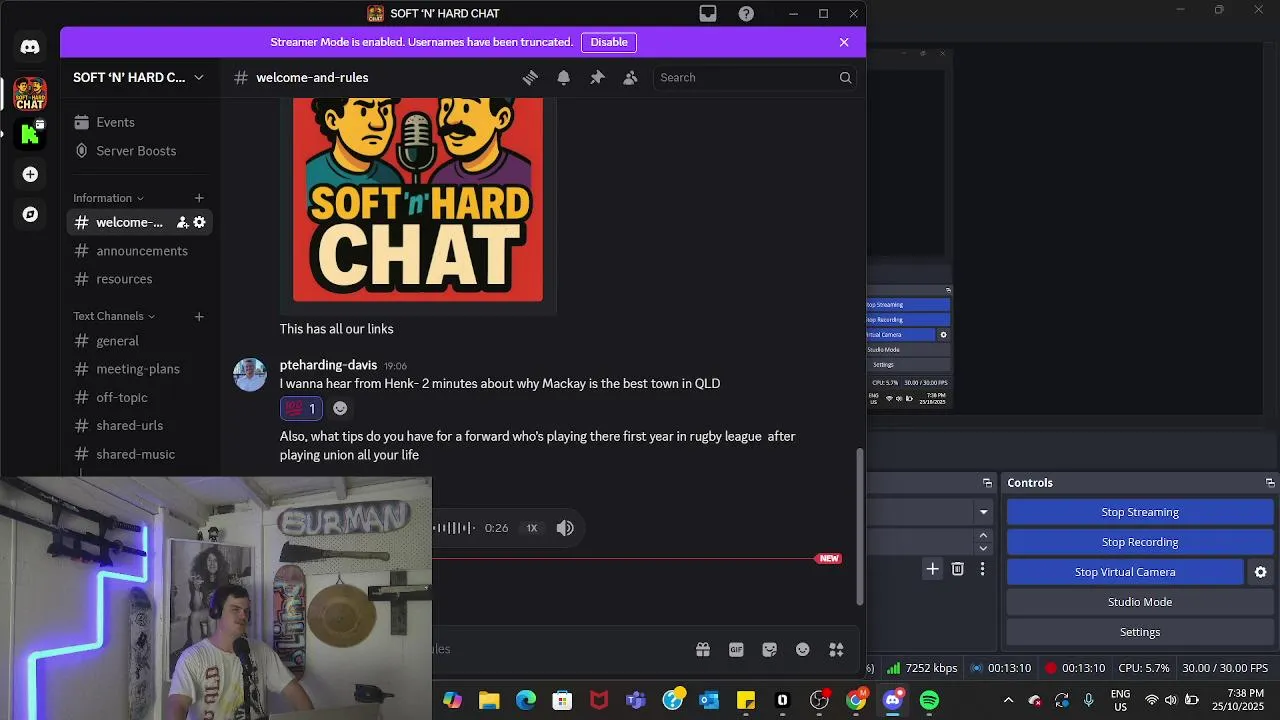Click Stop Virtual Camera in OBS
The width and height of the screenshot is (1280, 720).
click(1125, 572)
